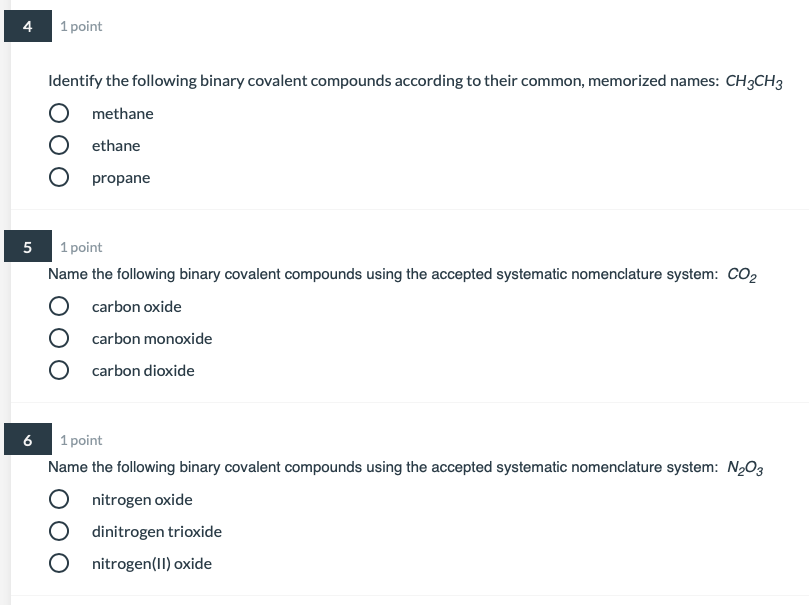Mark carbon dioxide as the answer
809x605 pixels.
[x=59, y=370]
